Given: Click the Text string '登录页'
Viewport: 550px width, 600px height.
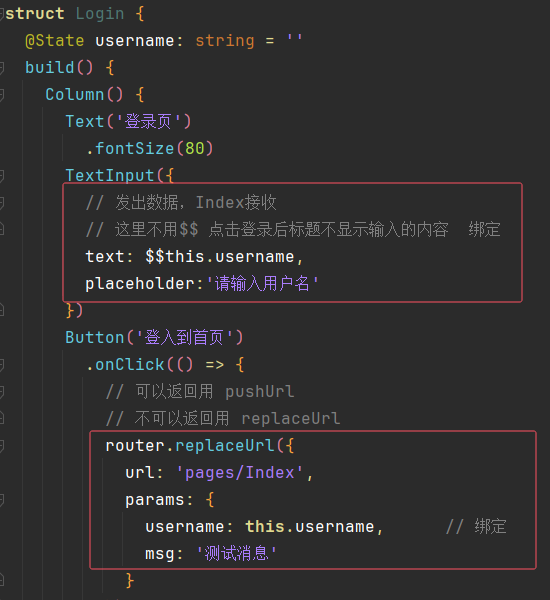Looking at the screenshot, I should tap(148, 122).
